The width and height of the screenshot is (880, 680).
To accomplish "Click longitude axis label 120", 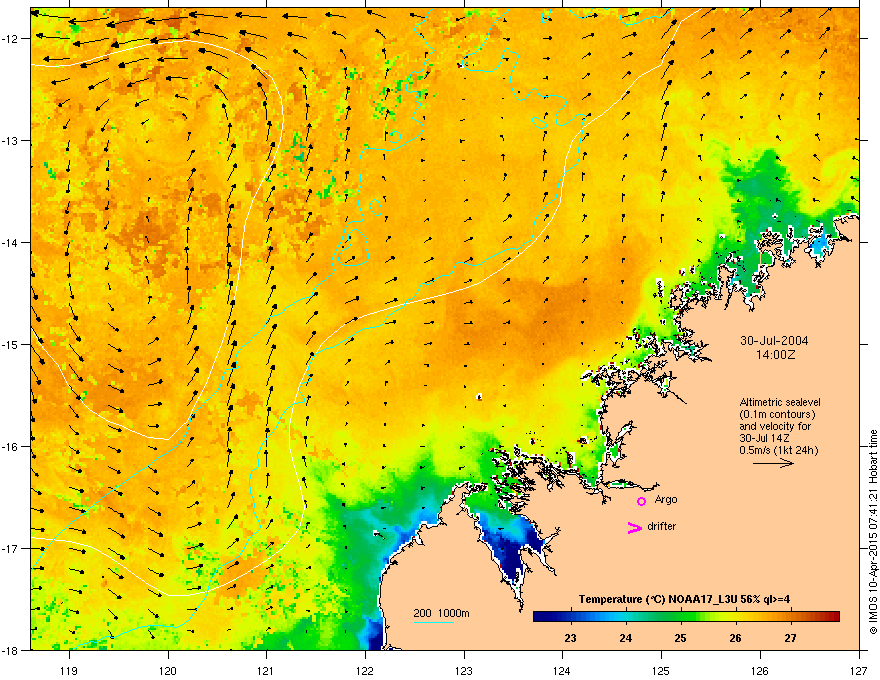I will coord(168,670).
